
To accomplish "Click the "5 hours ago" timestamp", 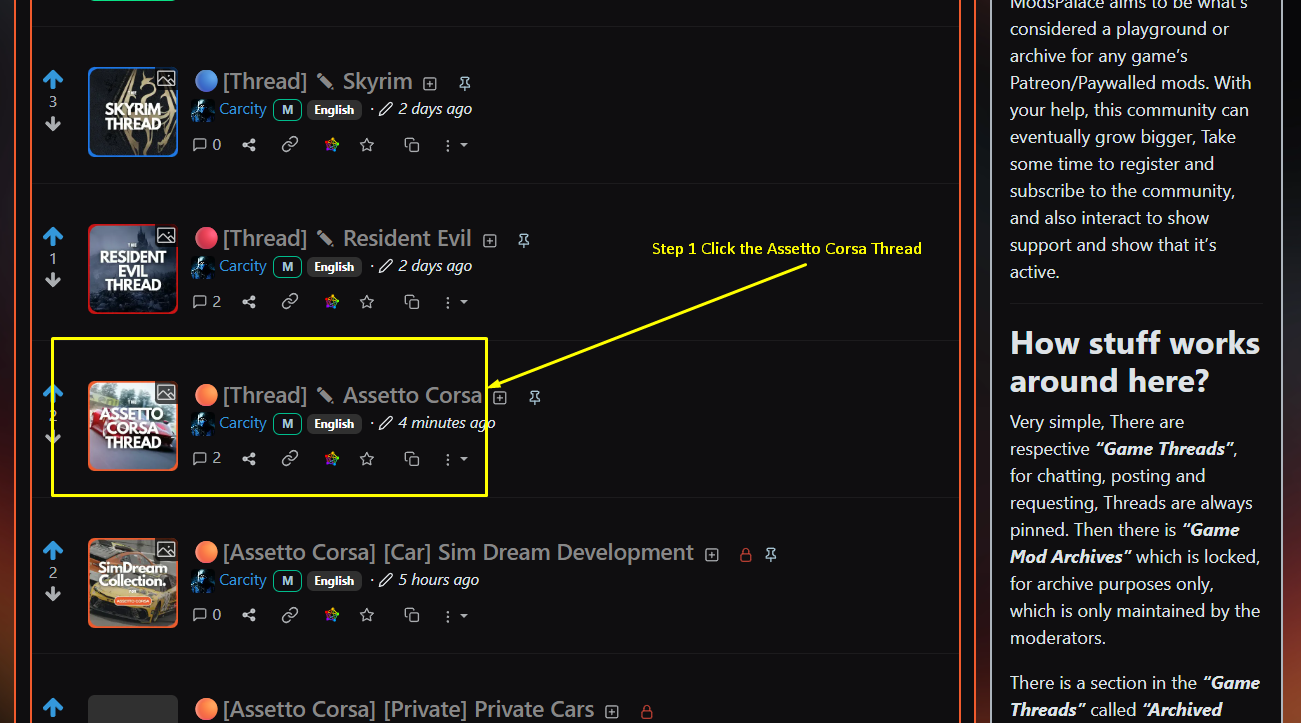I will click(438, 580).
